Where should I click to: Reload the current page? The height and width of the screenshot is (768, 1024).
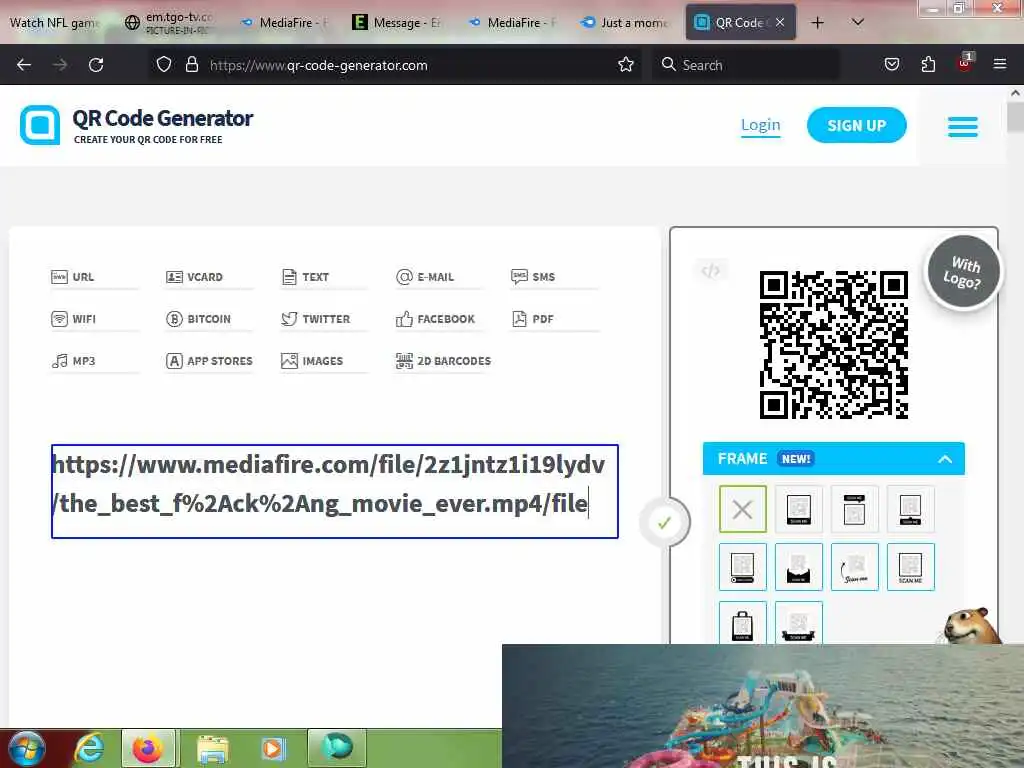point(96,65)
